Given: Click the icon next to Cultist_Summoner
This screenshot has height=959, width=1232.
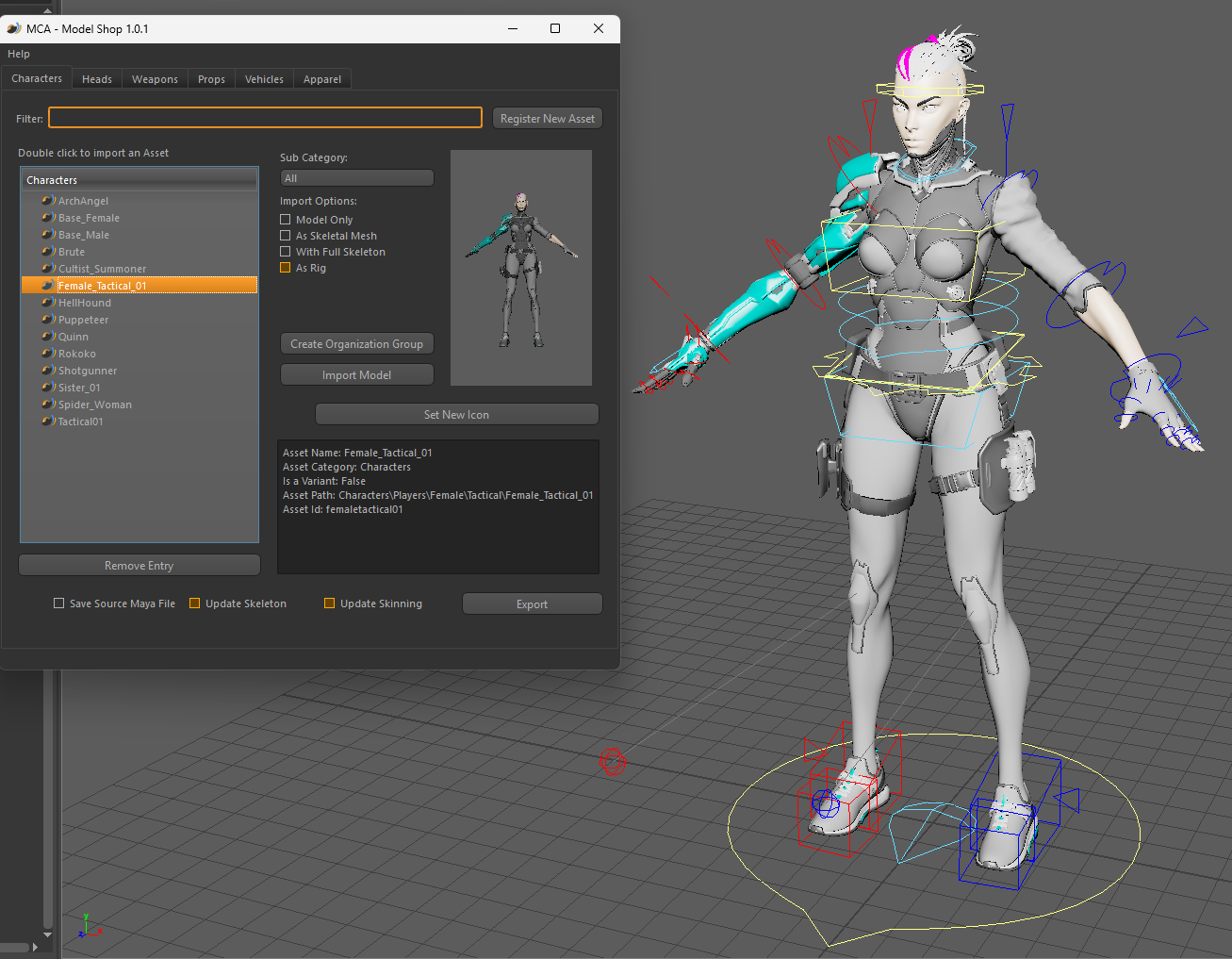Looking at the screenshot, I should 47,268.
